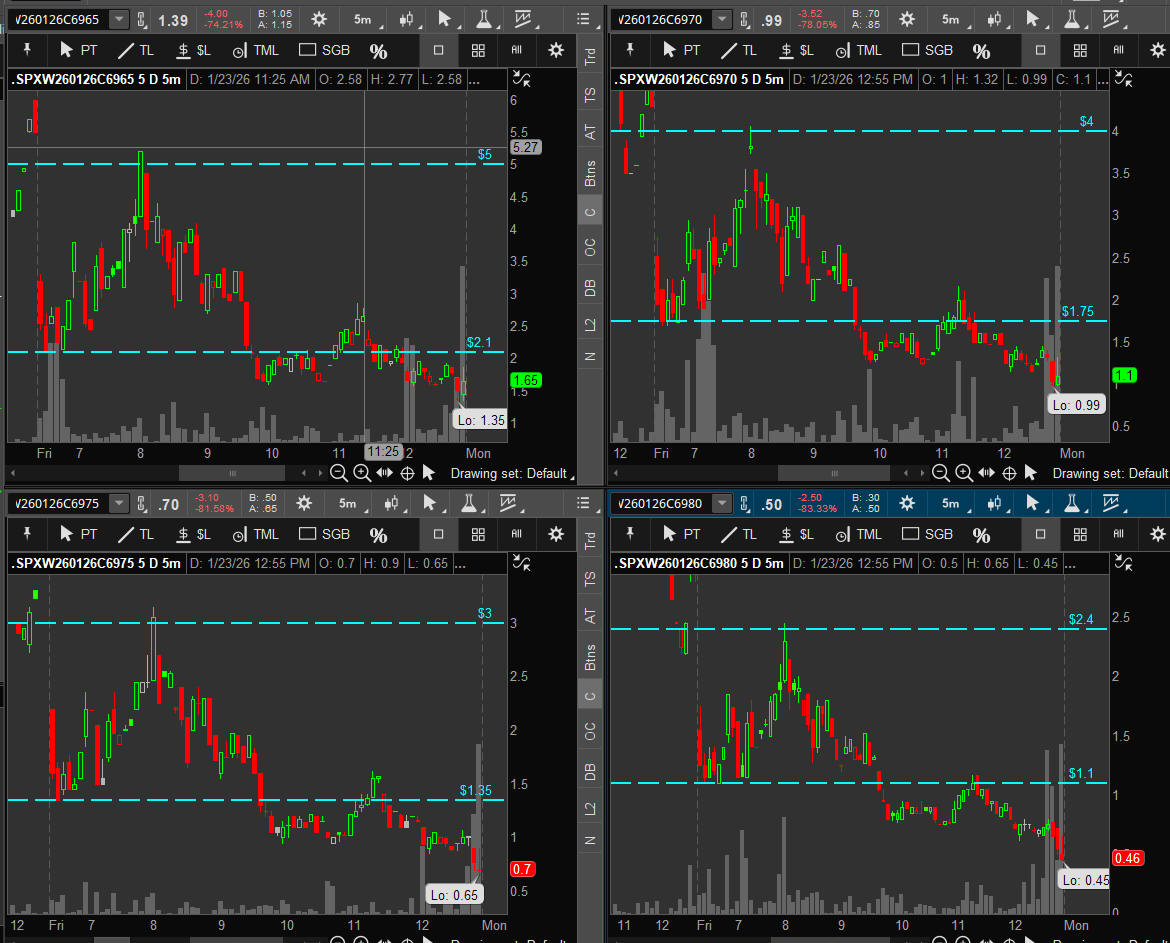
Task: Select the TL trendline tool in the 6975 chart
Action: pyautogui.click(x=136, y=534)
